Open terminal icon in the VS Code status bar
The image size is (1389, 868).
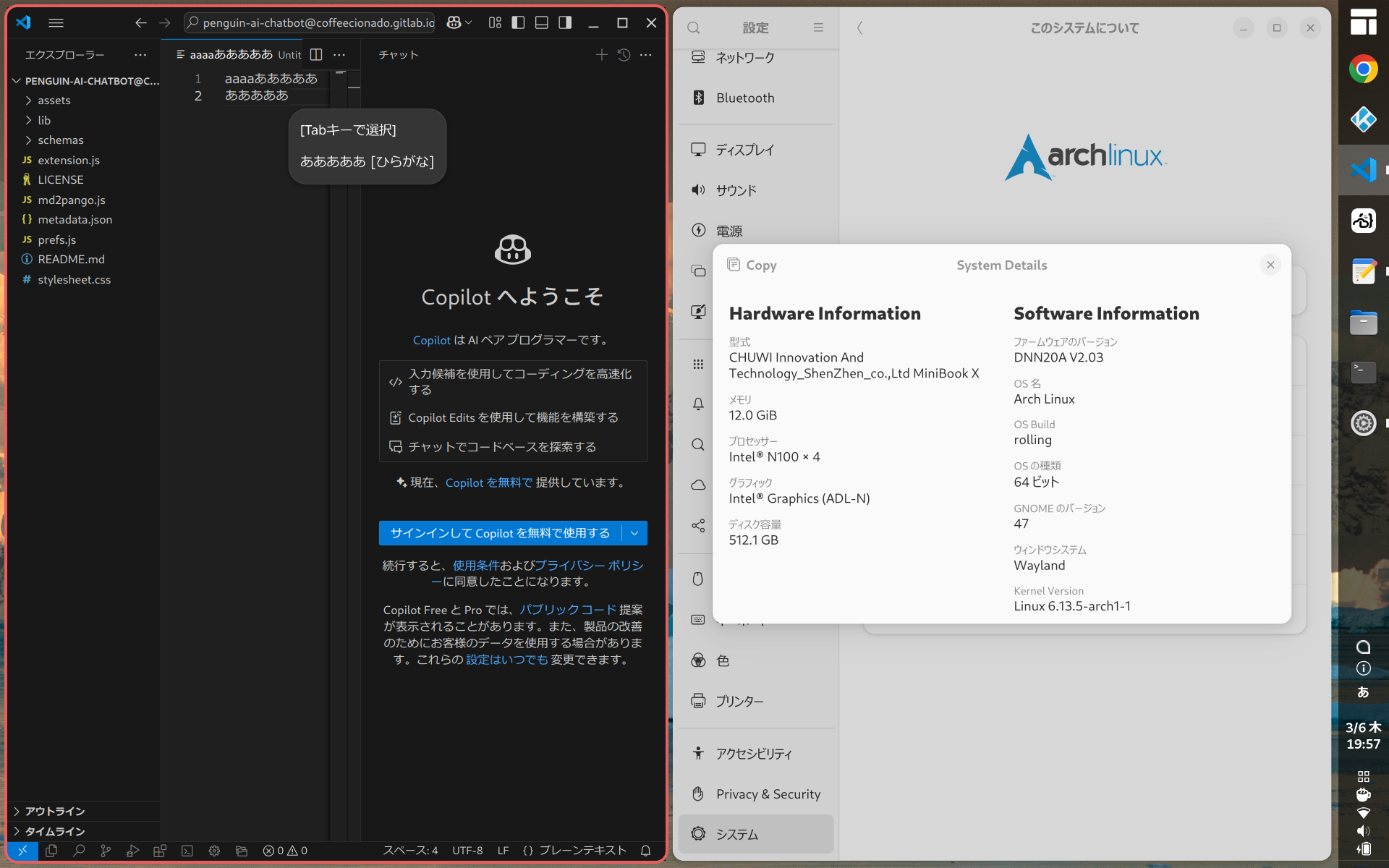187,851
